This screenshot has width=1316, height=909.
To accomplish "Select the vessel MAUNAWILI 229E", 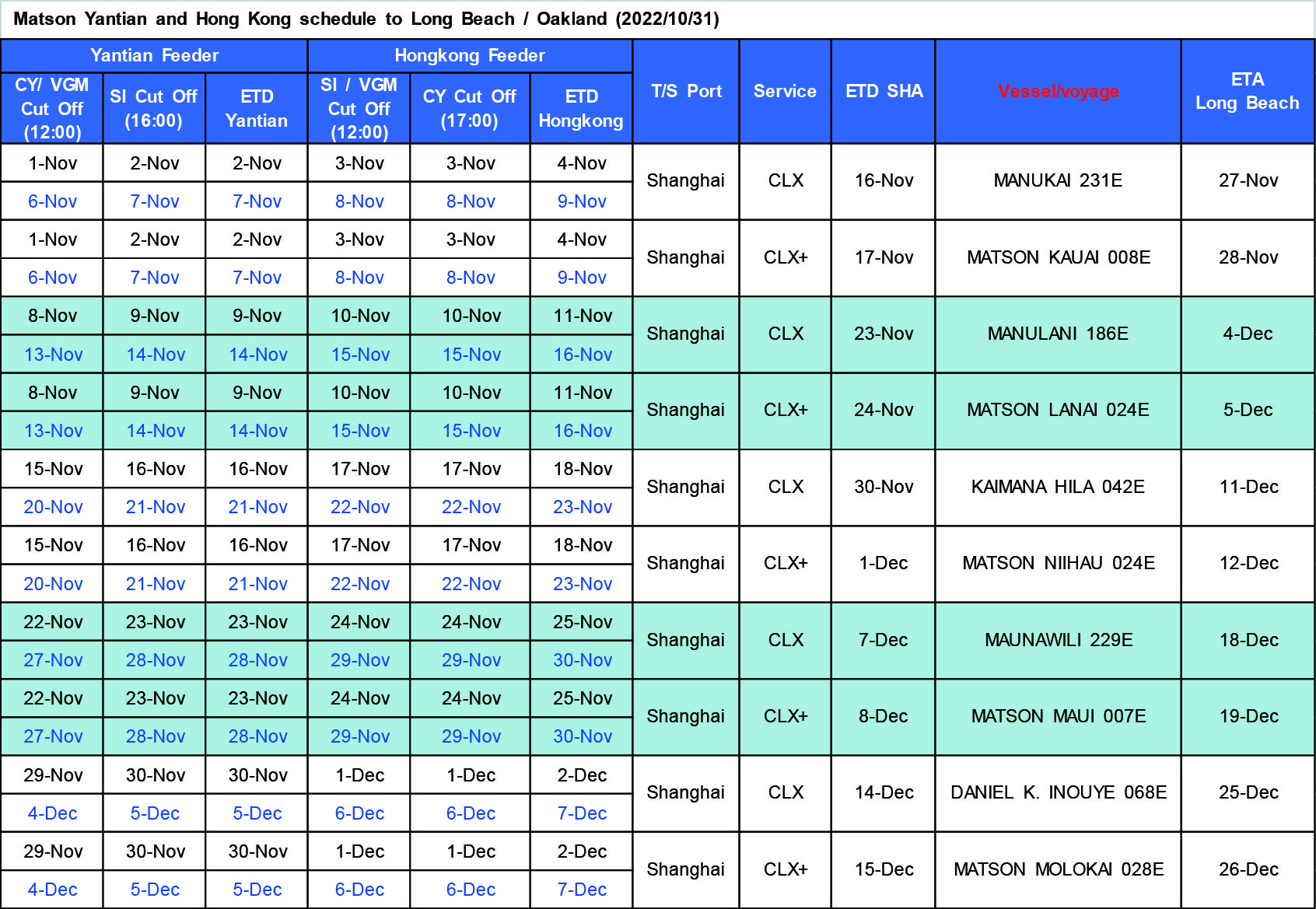I will pyautogui.click(x=1058, y=641).
